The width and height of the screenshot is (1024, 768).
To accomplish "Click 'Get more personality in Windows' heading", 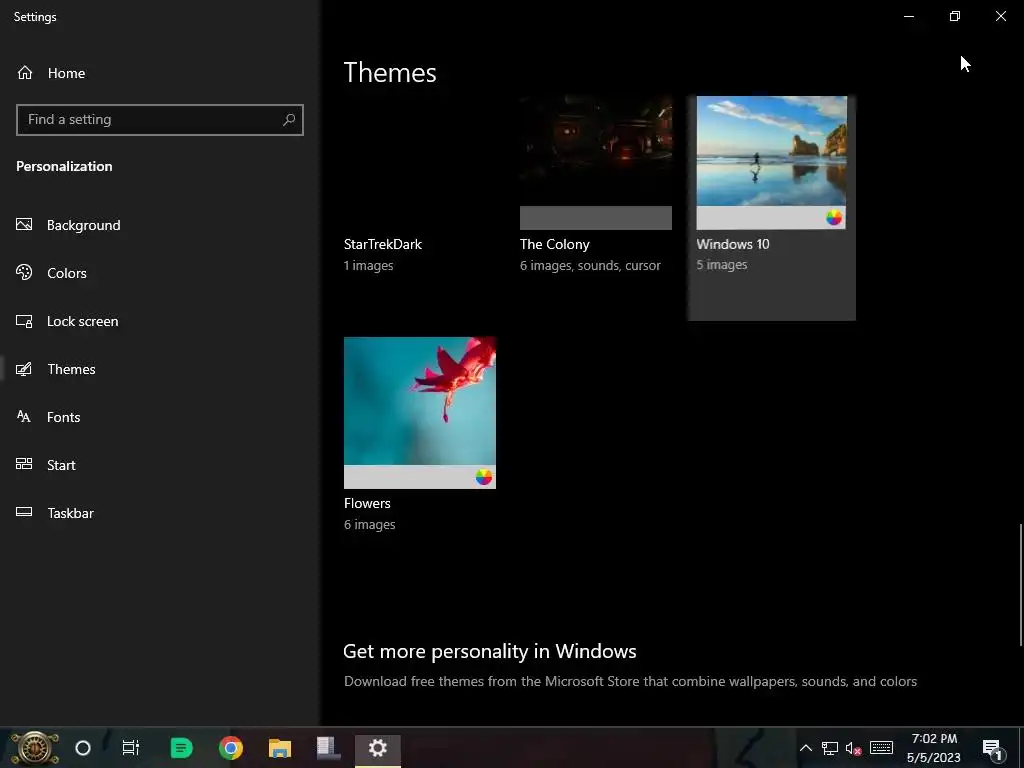I will (x=490, y=651).
